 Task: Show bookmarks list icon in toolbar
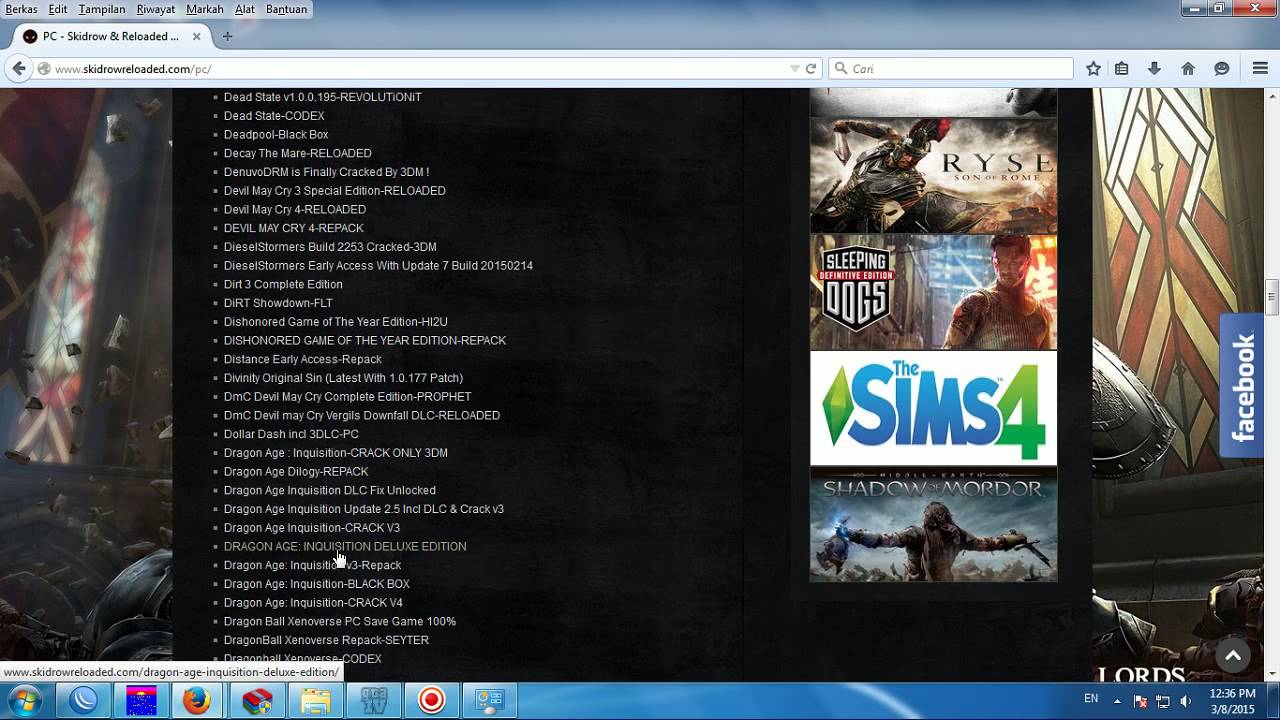coord(1122,69)
